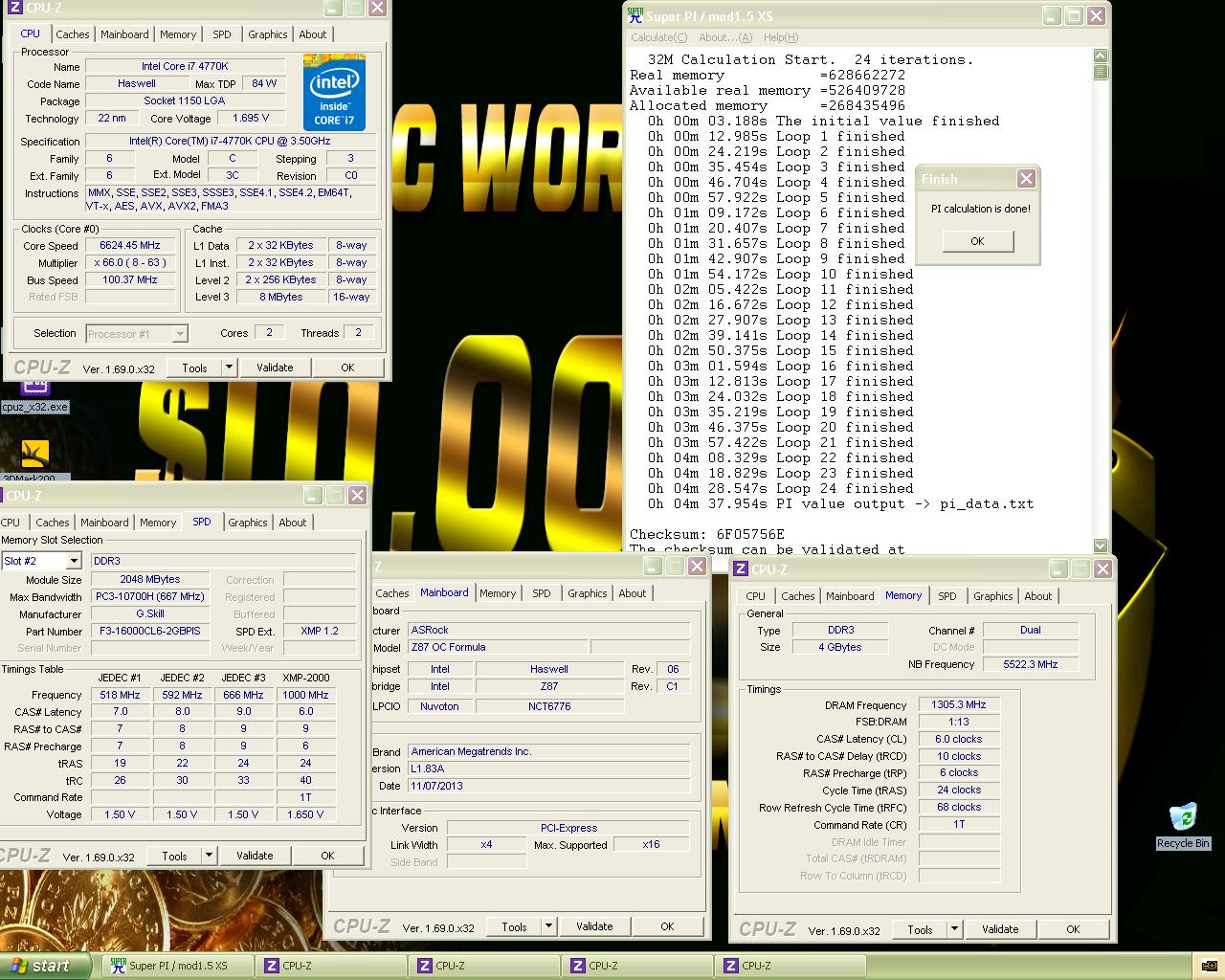Minimize the CPU-Z Memory window
1225x980 pixels.
tap(1059, 569)
